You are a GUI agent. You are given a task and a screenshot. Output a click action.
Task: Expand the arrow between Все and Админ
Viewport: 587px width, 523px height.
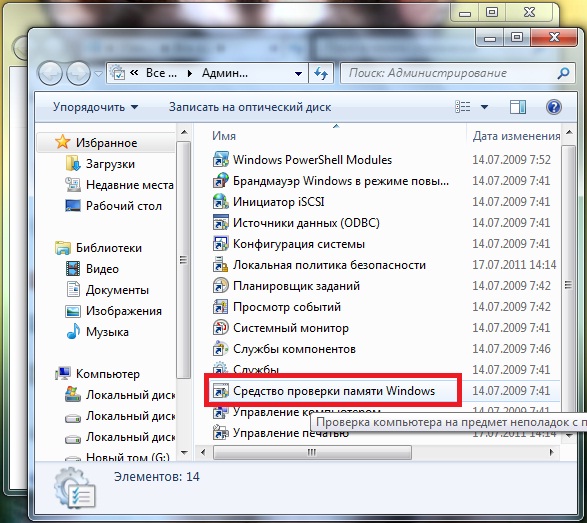point(190,73)
